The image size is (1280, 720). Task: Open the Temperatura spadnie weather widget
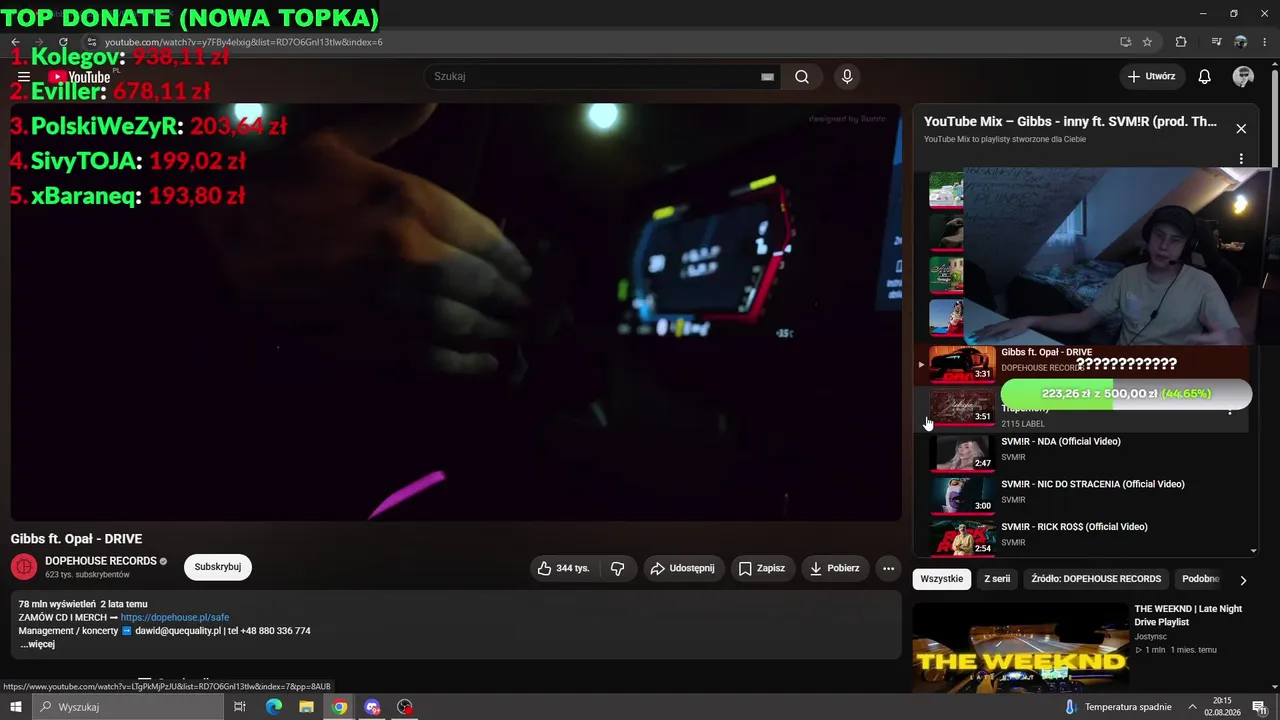click(1116, 707)
